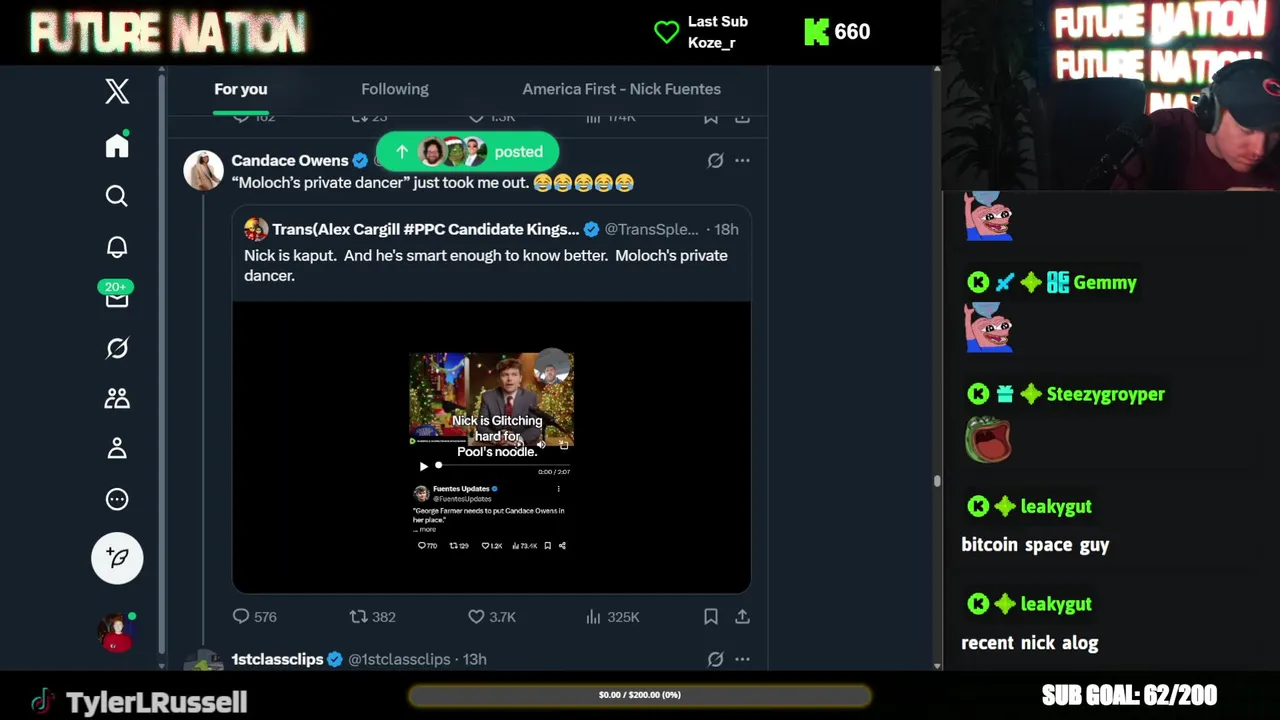Screen dimensions: 1280x720
Task: View analytics showing 325K views
Action: click(x=612, y=617)
